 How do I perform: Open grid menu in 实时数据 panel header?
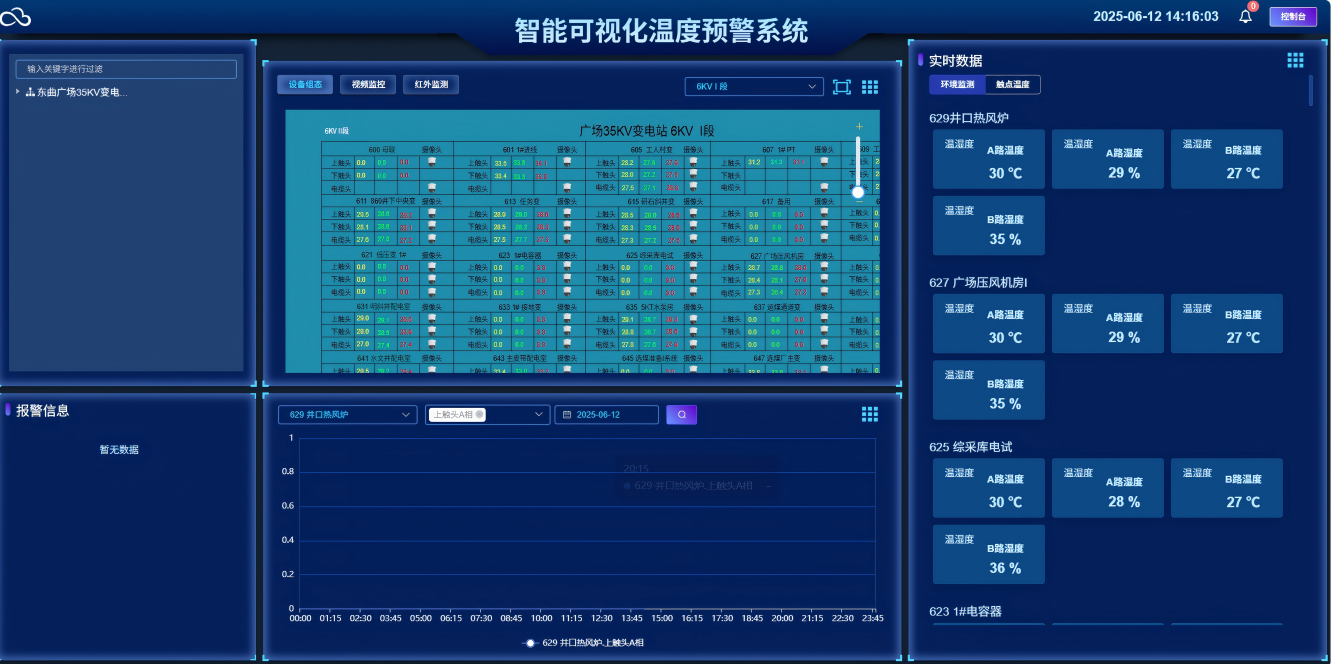(x=1295, y=60)
